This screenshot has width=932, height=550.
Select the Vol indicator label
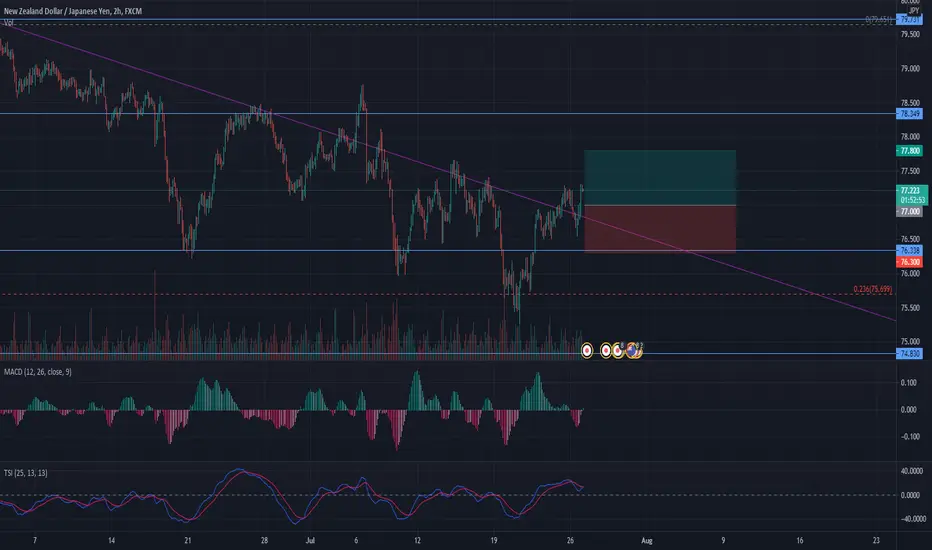(9, 23)
